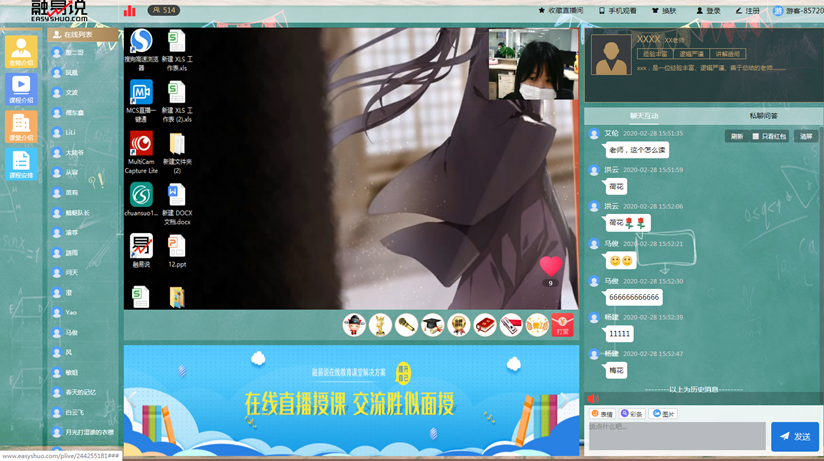Open the 课程安排 course schedule sidebar icon
Image resolution: width=824 pixels, height=461 pixels.
click(x=21, y=164)
